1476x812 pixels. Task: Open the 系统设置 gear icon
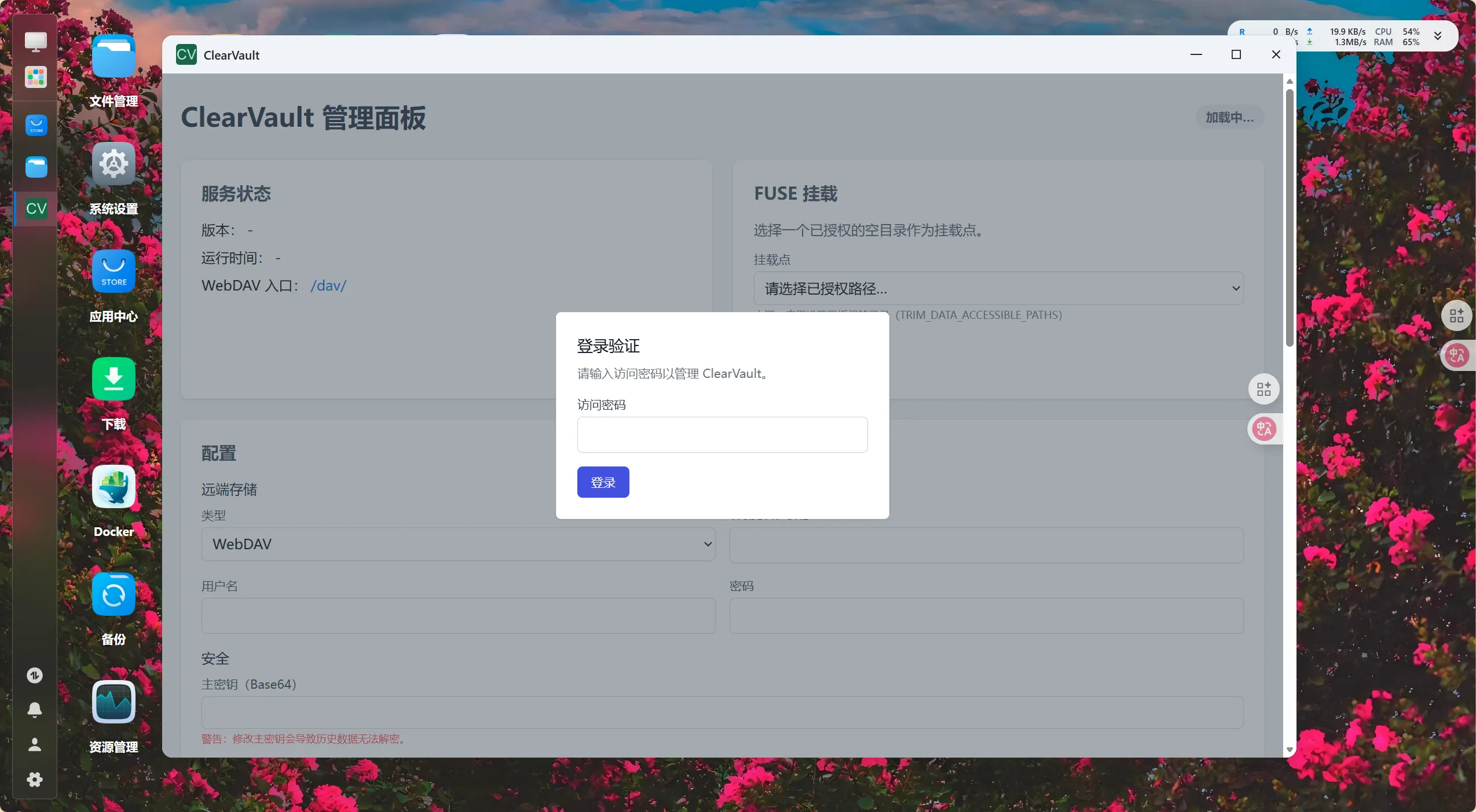coord(113,164)
